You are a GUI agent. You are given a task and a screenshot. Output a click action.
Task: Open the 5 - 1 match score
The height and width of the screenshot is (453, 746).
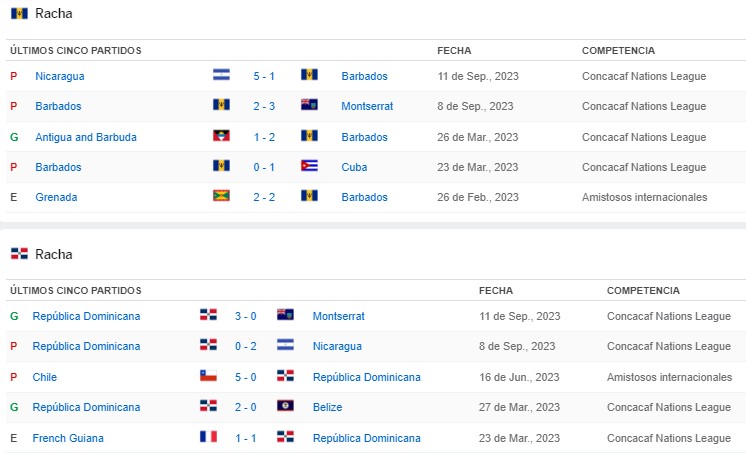pos(265,76)
